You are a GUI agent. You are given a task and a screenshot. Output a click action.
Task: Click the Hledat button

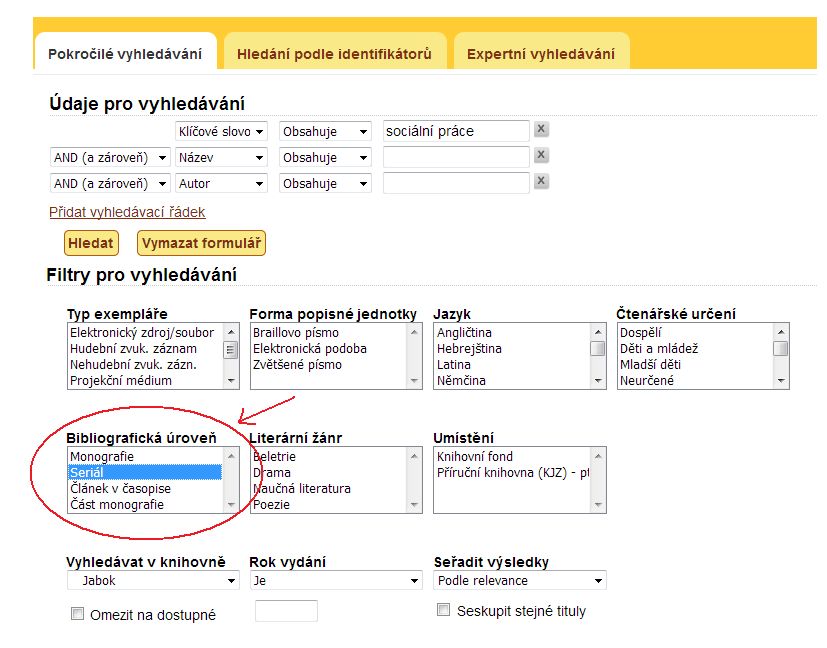pyautogui.click(x=90, y=243)
